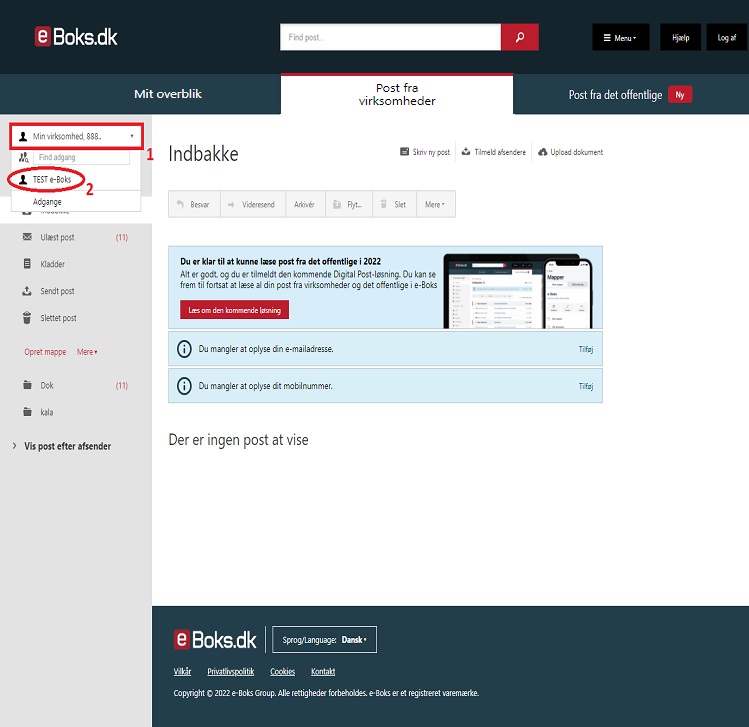
Task: Open the kala folder
Action: (x=47, y=412)
